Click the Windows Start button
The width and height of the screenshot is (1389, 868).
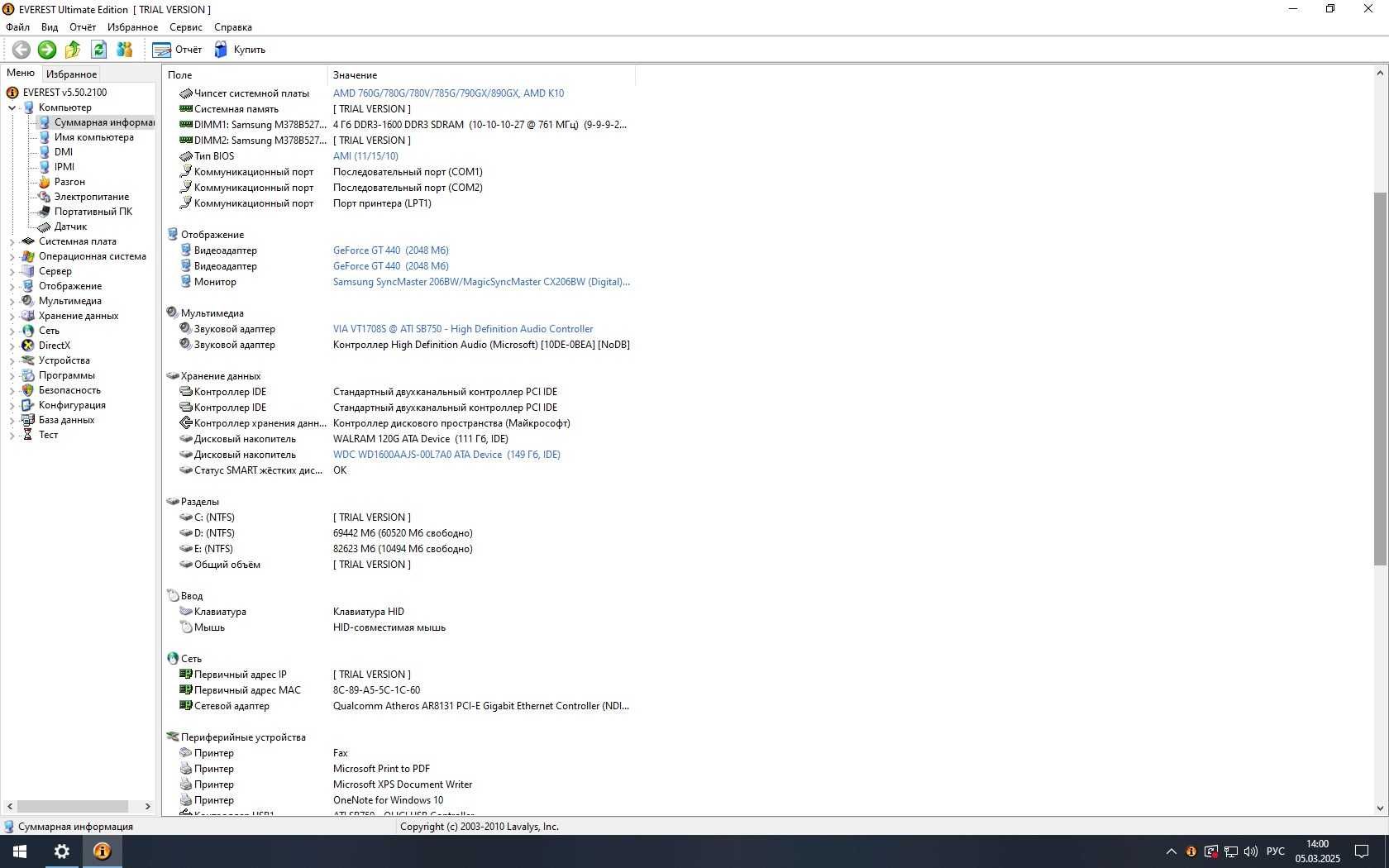tap(20, 851)
